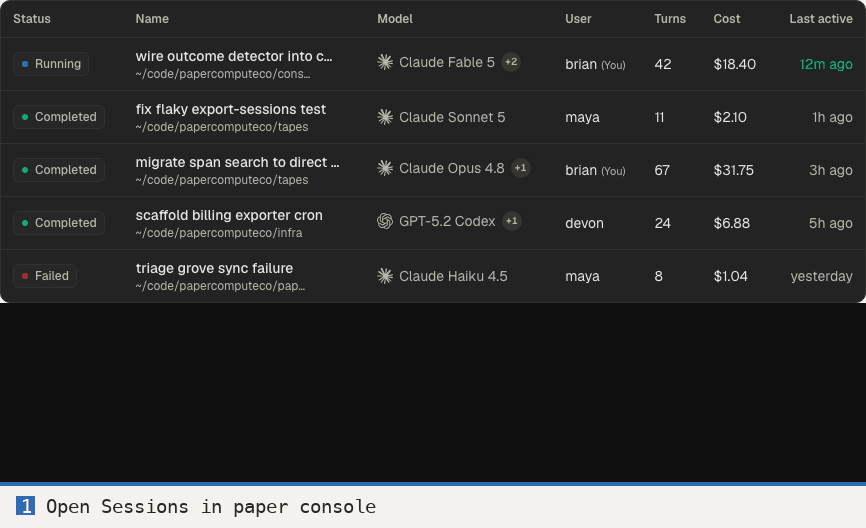866x528 pixels.
Task: Click the +1 badge next to Claude Opus 4.8
Action: click(520, 168)
